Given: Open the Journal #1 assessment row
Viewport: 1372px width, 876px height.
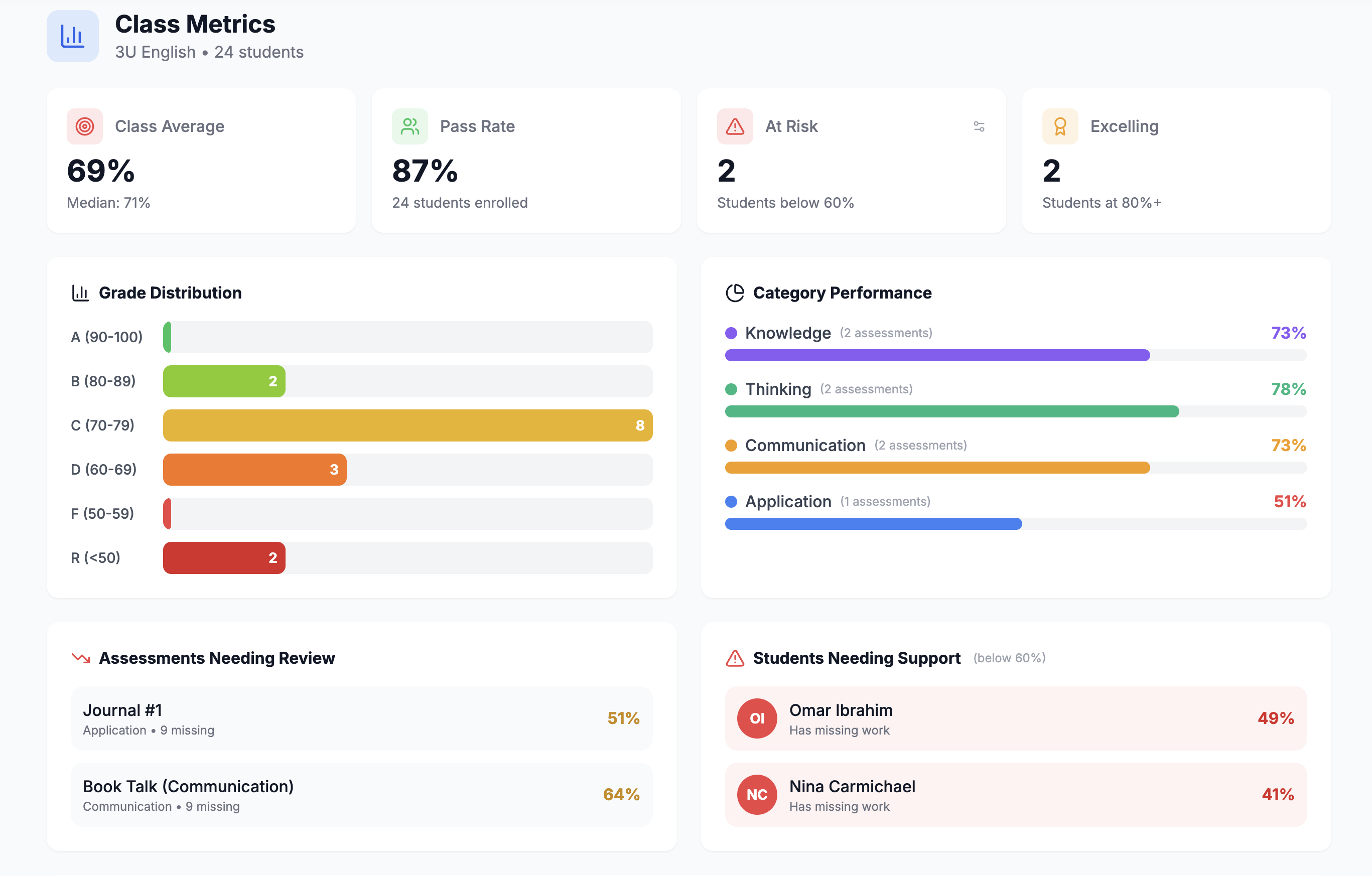Looking at the screenshot, I should 361,718.
